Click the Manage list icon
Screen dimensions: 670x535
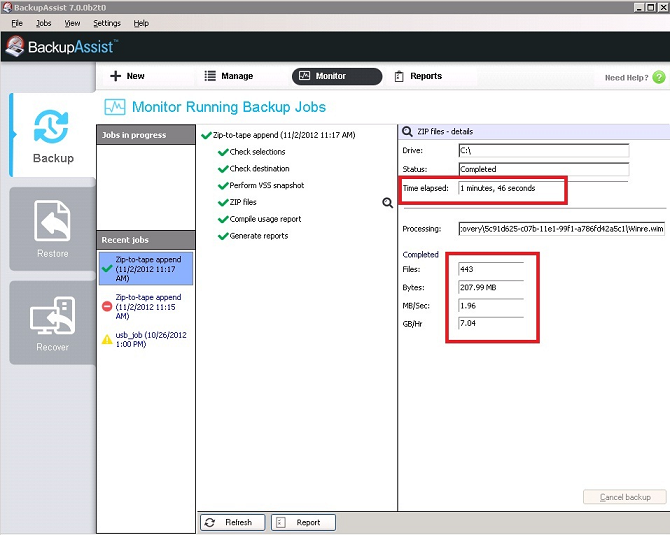pyautogui.click(x=210, y=76)
